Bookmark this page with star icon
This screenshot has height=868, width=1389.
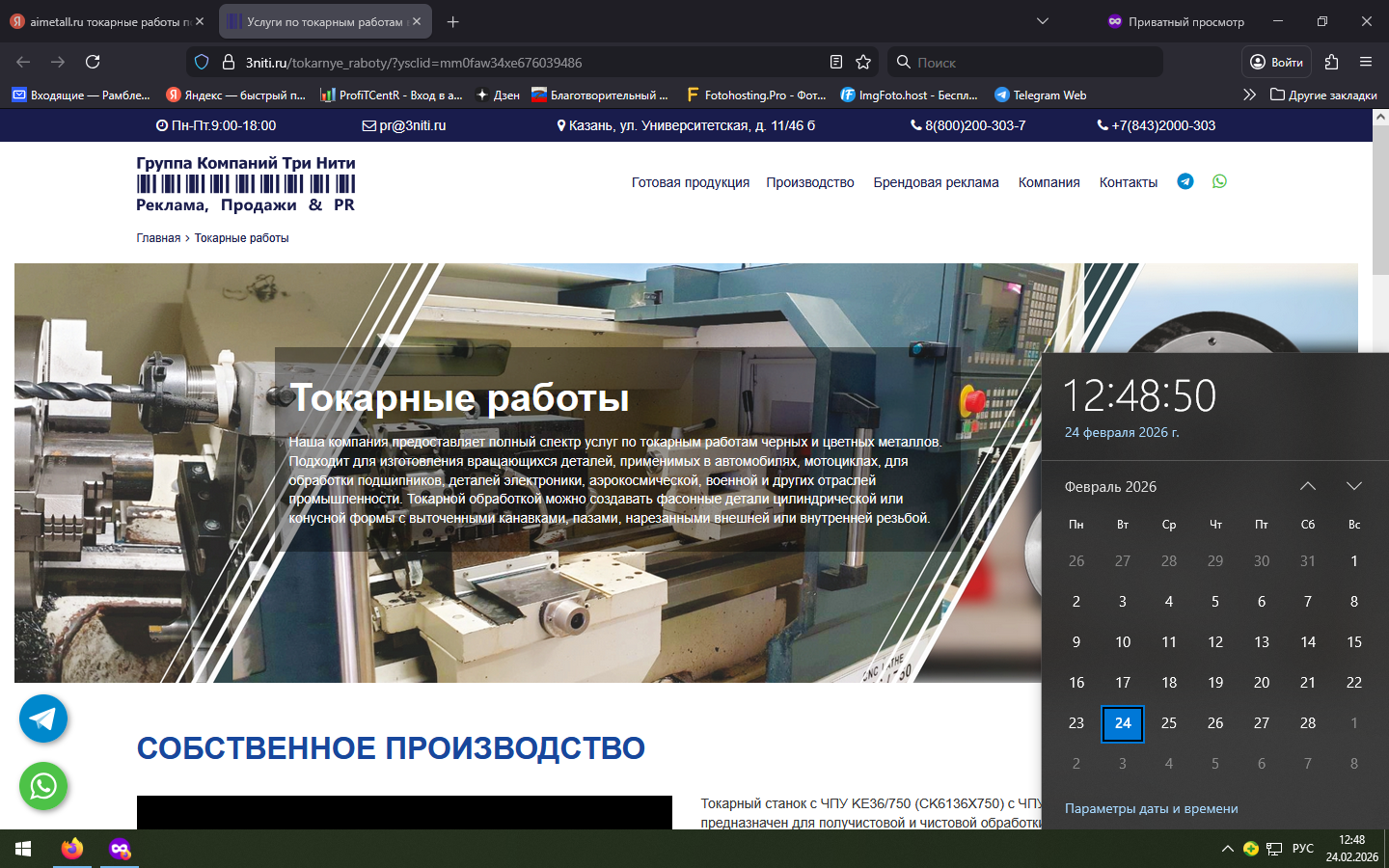pyautogui.click(x=863, y=62)
